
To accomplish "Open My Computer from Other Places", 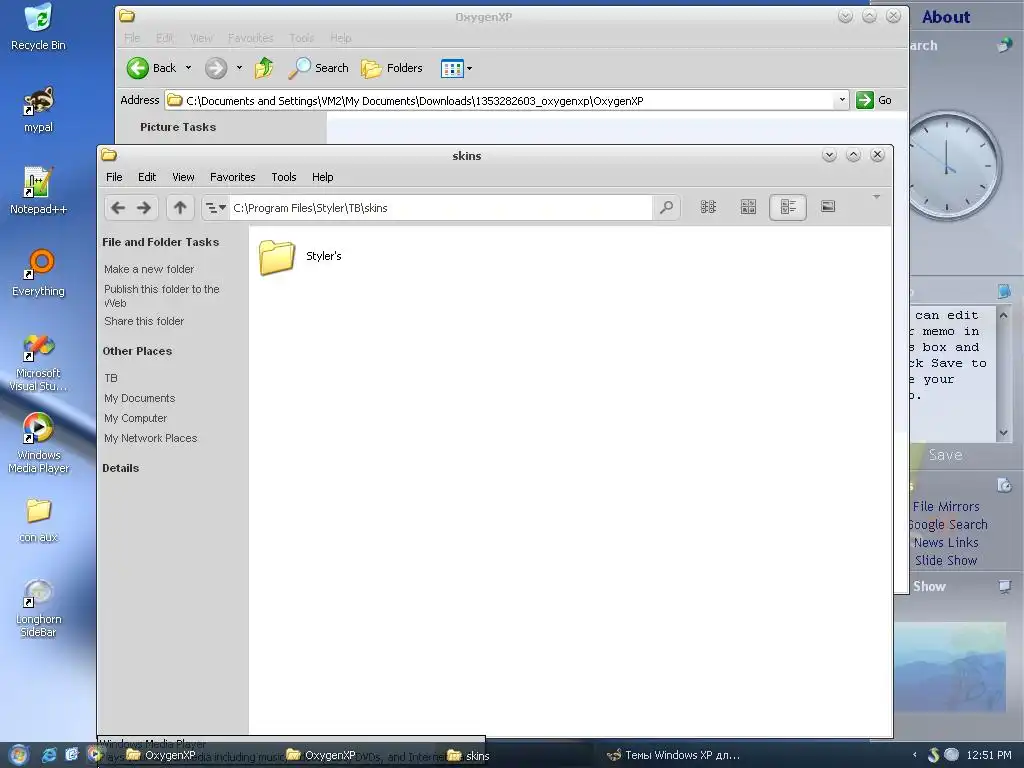I will (x=135, y=418).
